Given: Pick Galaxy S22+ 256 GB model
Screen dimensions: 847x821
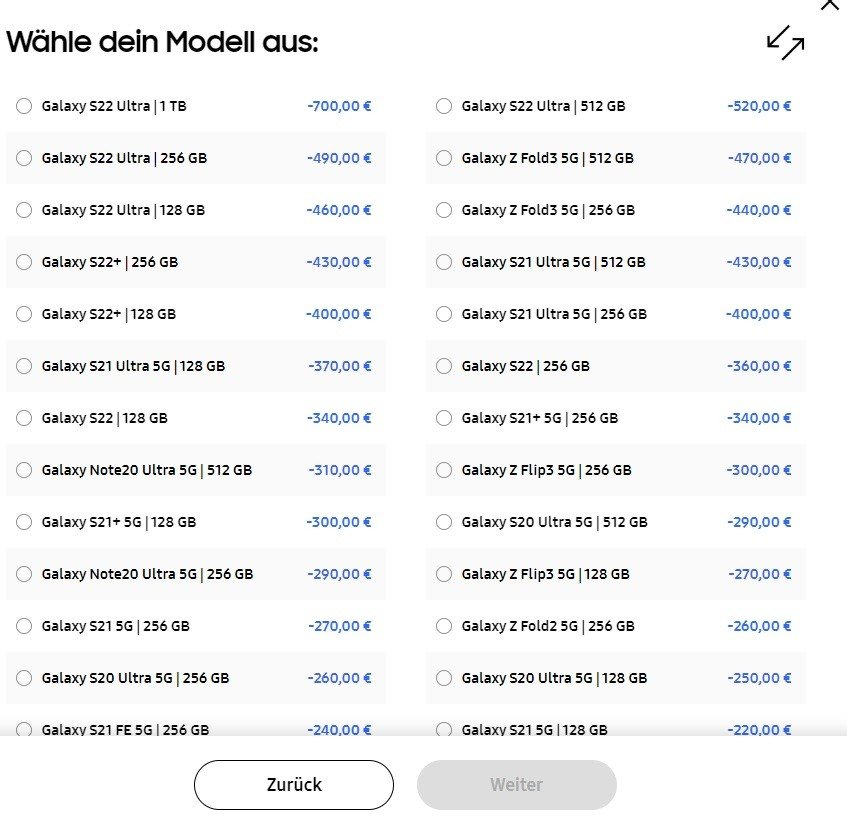Looking at the screenshot, I should [x=24, y=262].
